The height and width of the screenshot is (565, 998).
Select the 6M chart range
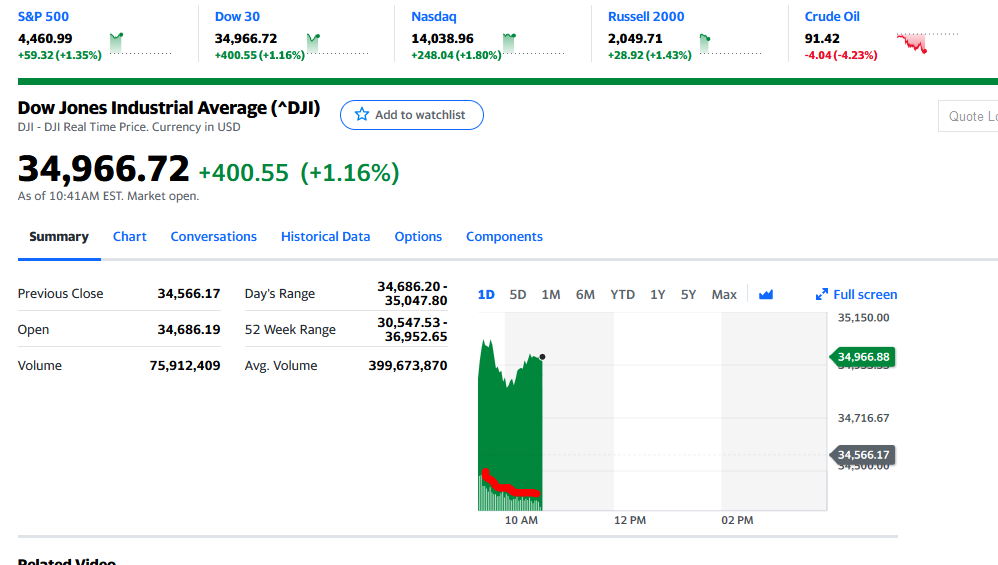[586, 295]
